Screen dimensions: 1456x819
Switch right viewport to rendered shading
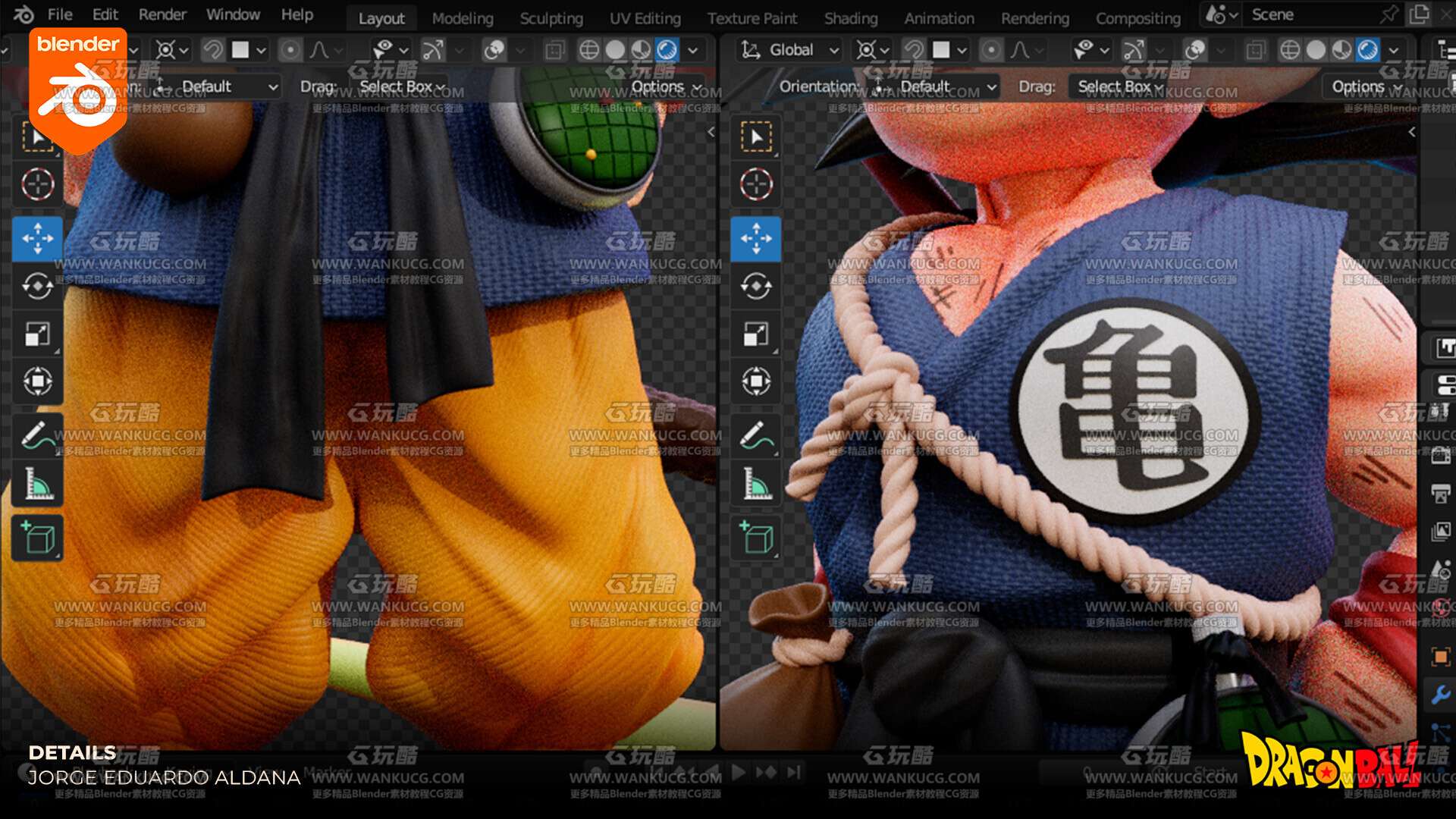pos(1367,50)
